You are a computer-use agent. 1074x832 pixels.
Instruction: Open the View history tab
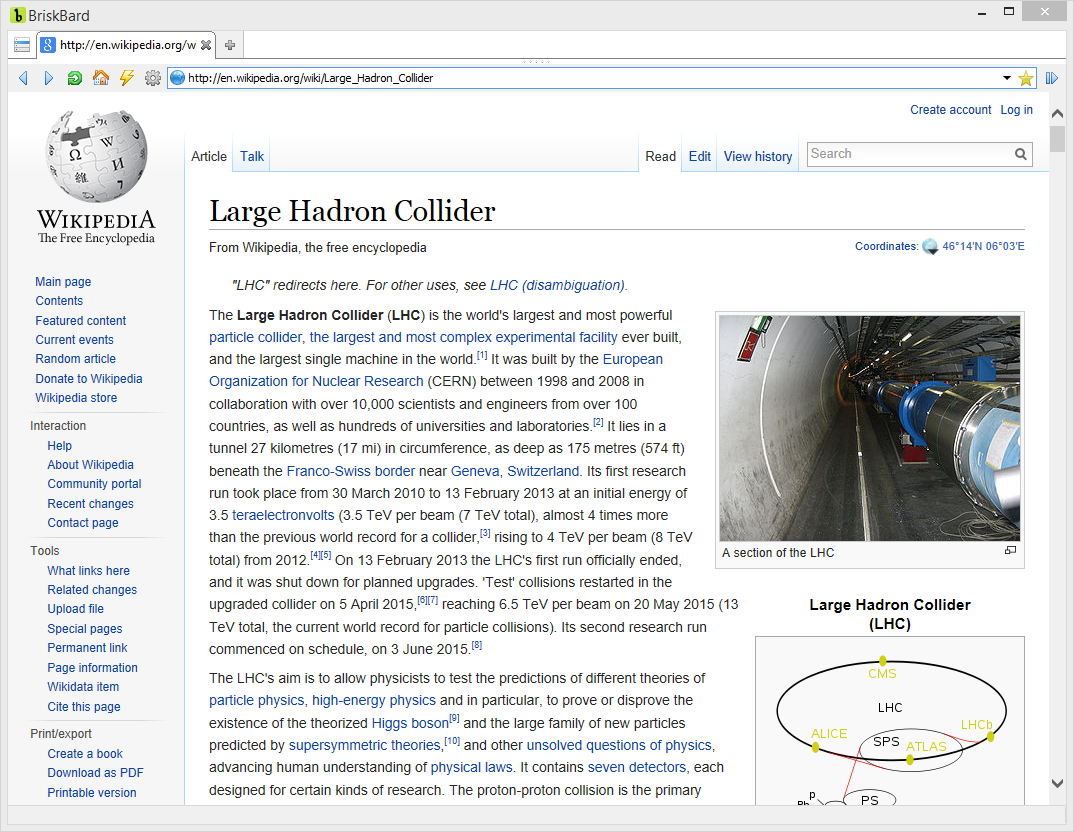coord(758,156)
